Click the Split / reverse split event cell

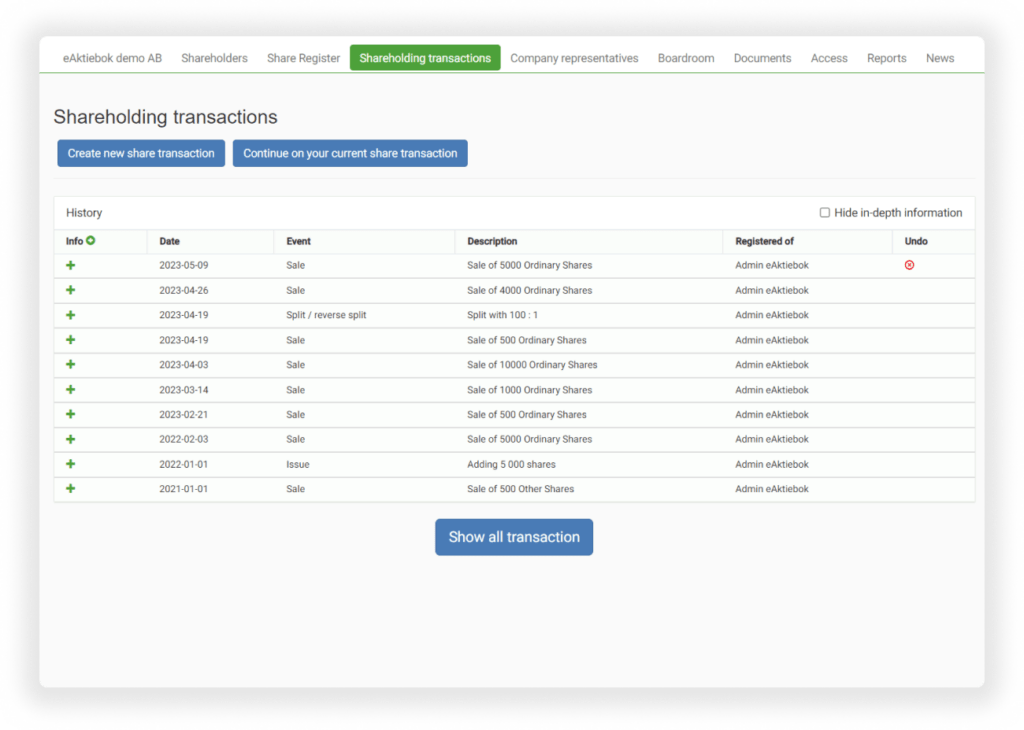pos(326,315)
